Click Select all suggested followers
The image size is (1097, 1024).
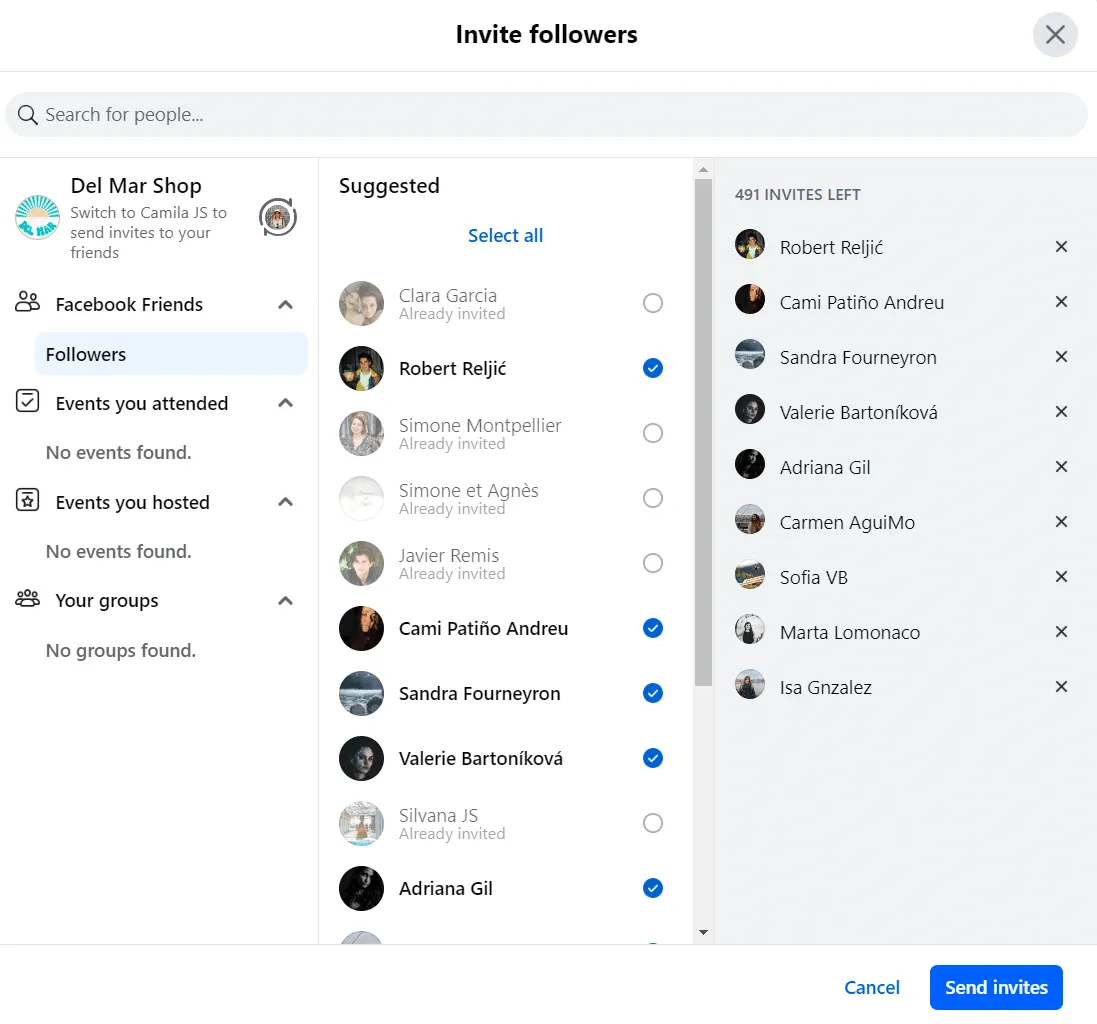[x=505, y=236]
